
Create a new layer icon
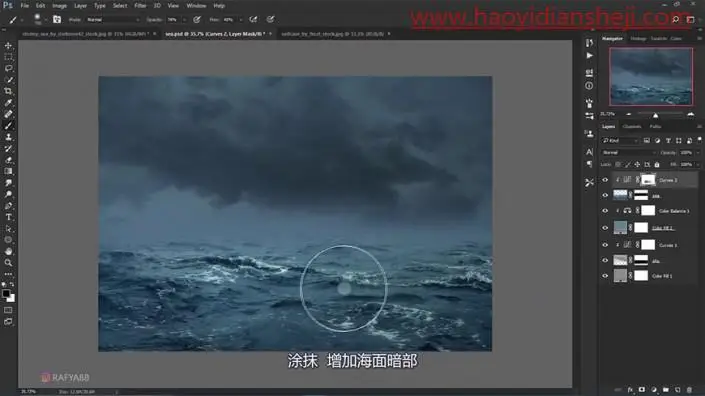677,390
